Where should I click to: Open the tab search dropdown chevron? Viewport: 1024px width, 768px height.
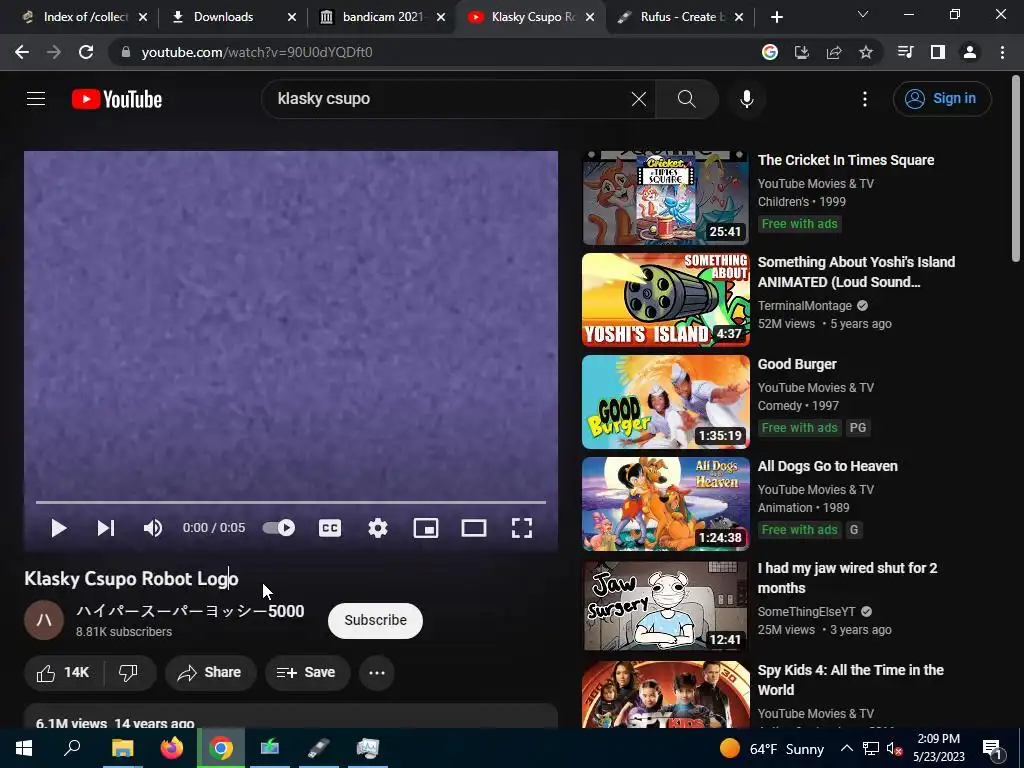pos(863,14)
